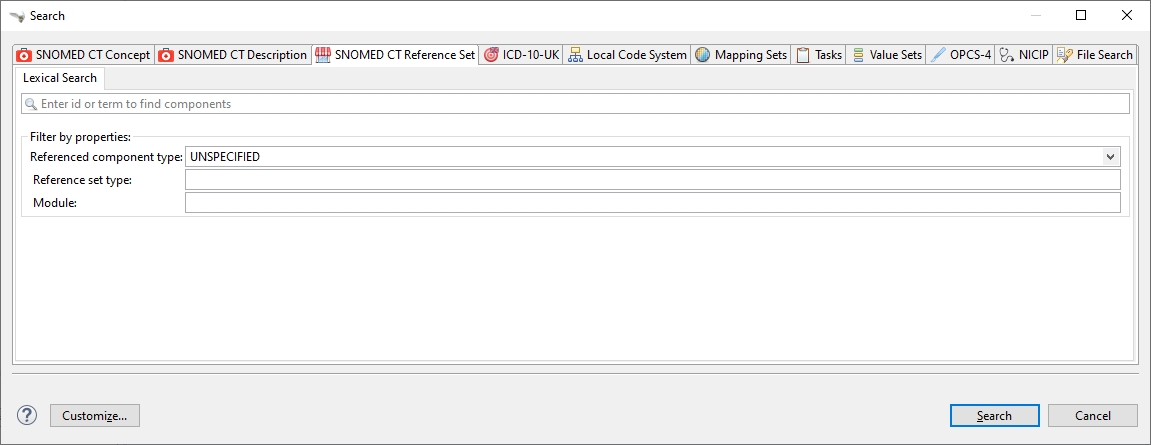1151x445 pixels.
Task: Click the SNOMED CT Description tab icon
Action: pos(166,55)
